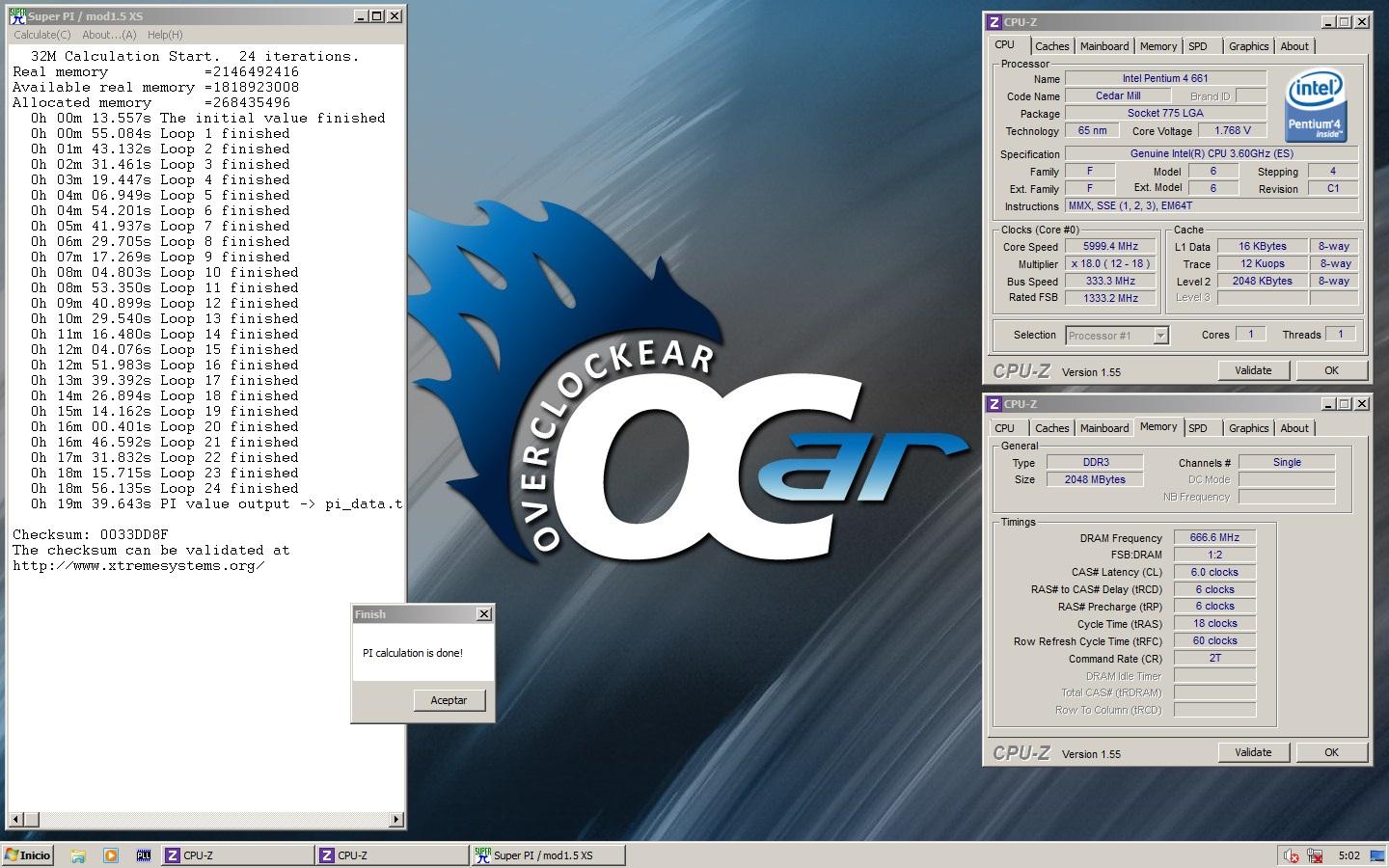Viewport: 1389px width, 868px height.
Task: Open the About...(A) menu in Super PI
Action: (x=109, y=35)
